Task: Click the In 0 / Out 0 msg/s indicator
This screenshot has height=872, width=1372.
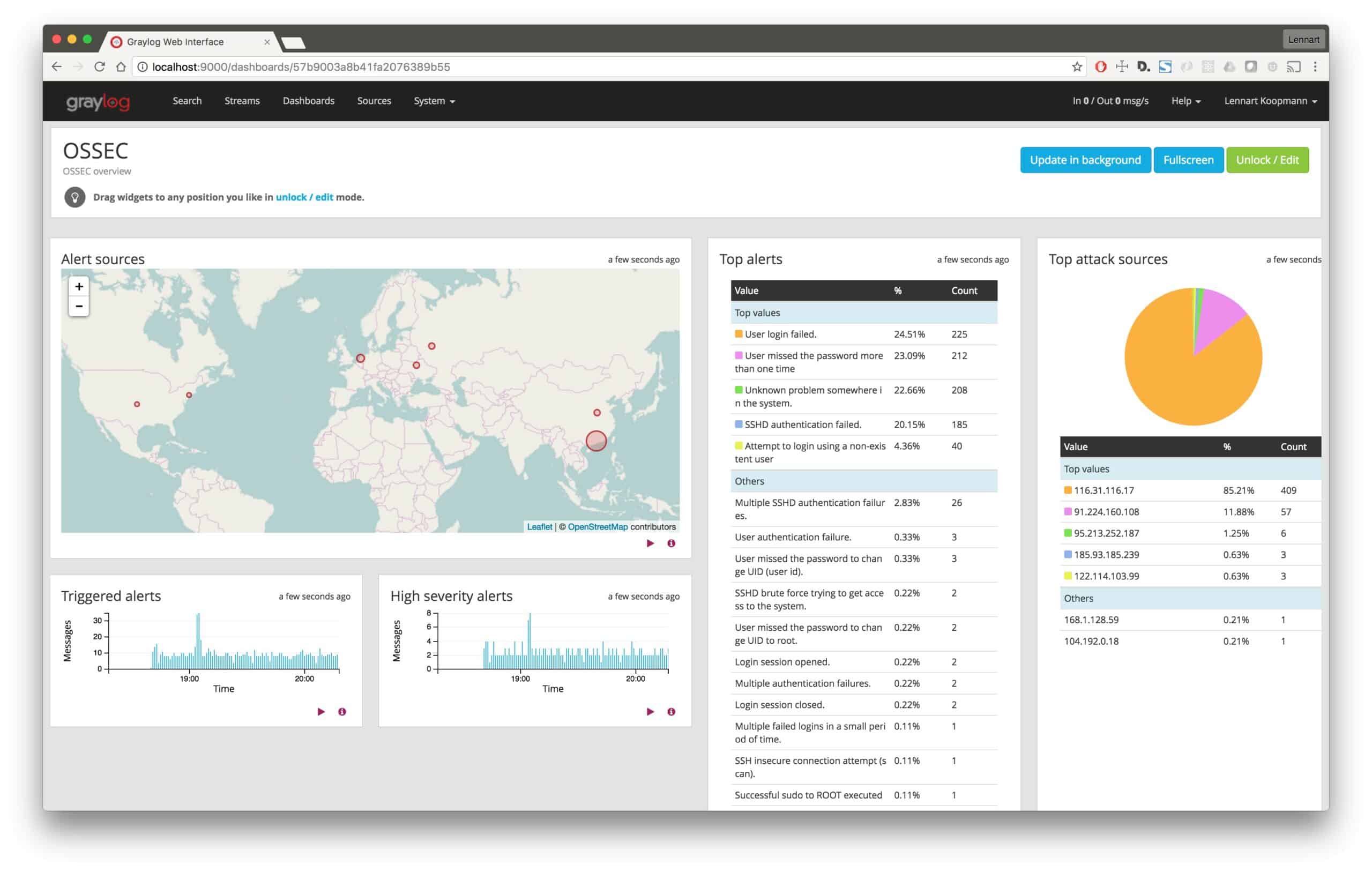Action: tap(1110, 101)
